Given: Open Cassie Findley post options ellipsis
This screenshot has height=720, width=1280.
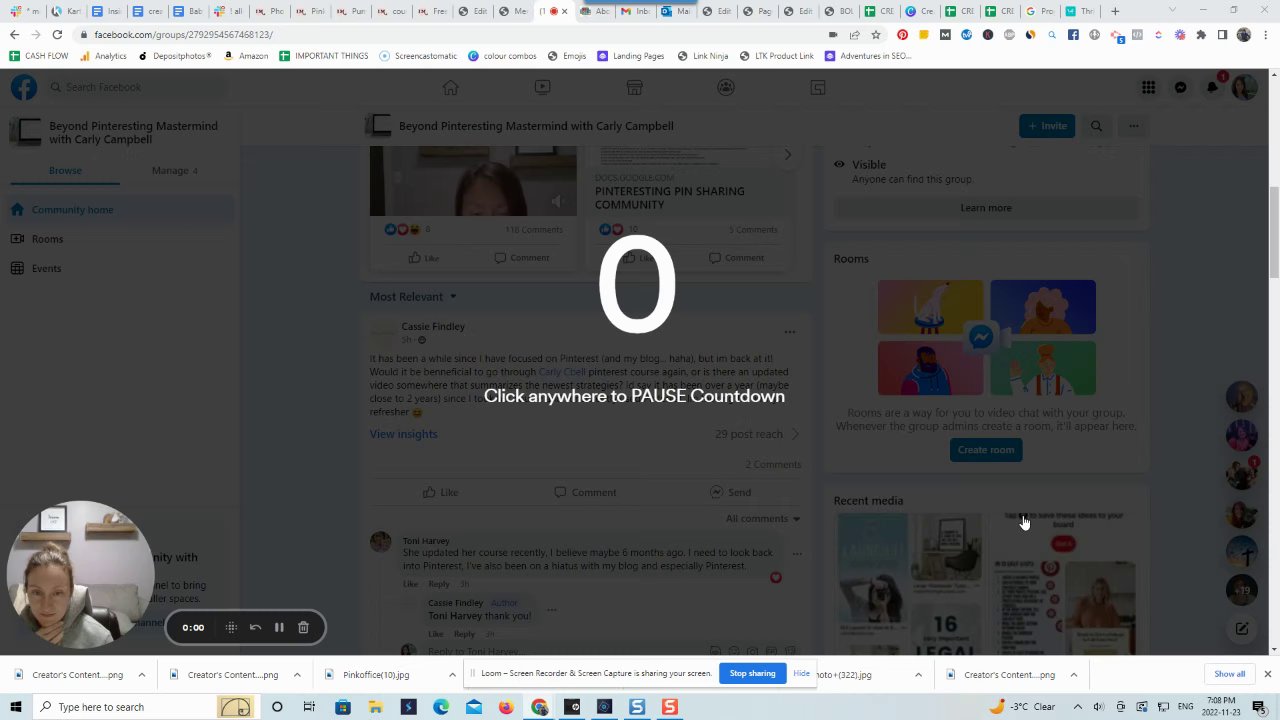Looking at the screenshot, I should point(790,332).
